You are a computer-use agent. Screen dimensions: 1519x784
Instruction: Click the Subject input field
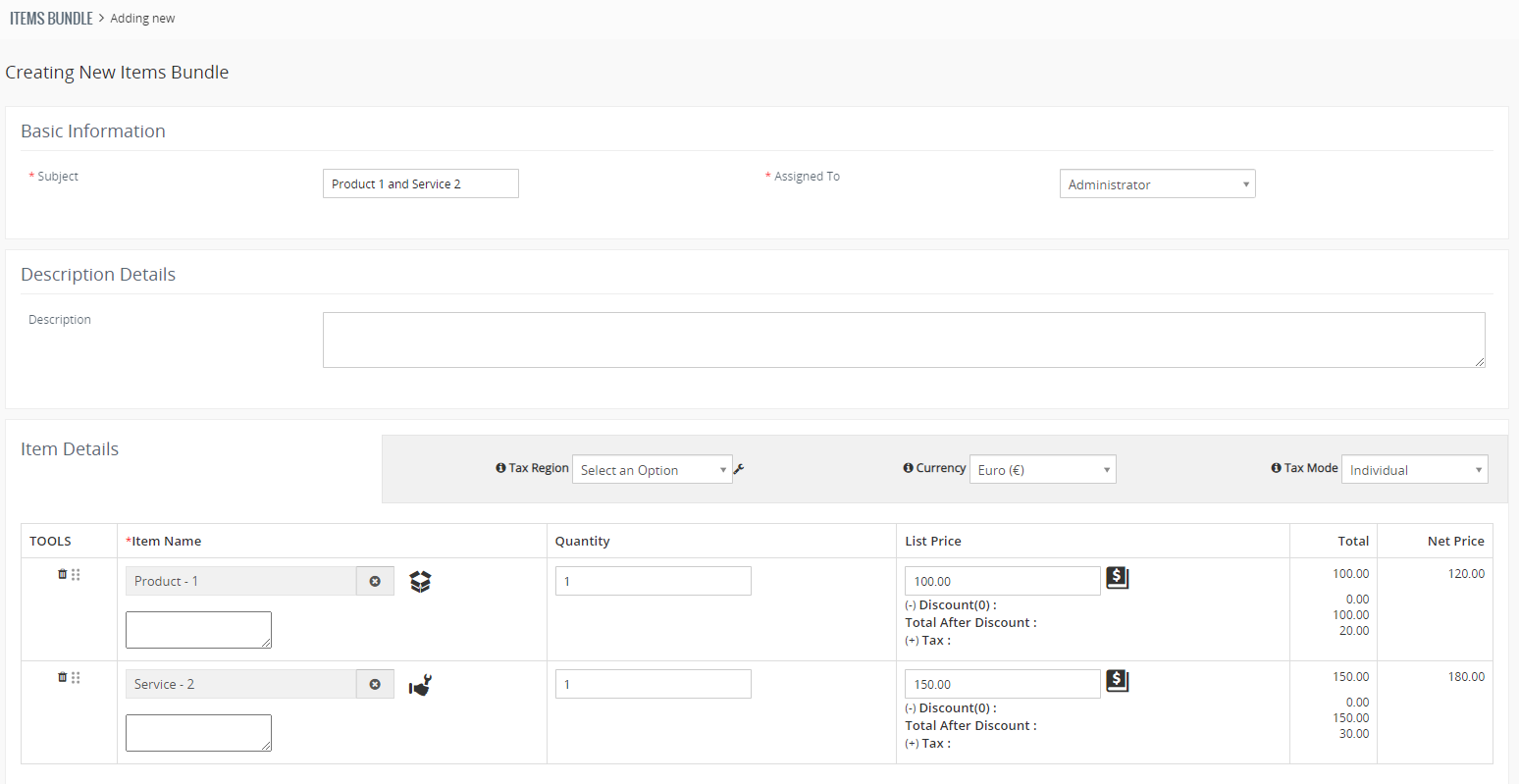pos(420,183)
